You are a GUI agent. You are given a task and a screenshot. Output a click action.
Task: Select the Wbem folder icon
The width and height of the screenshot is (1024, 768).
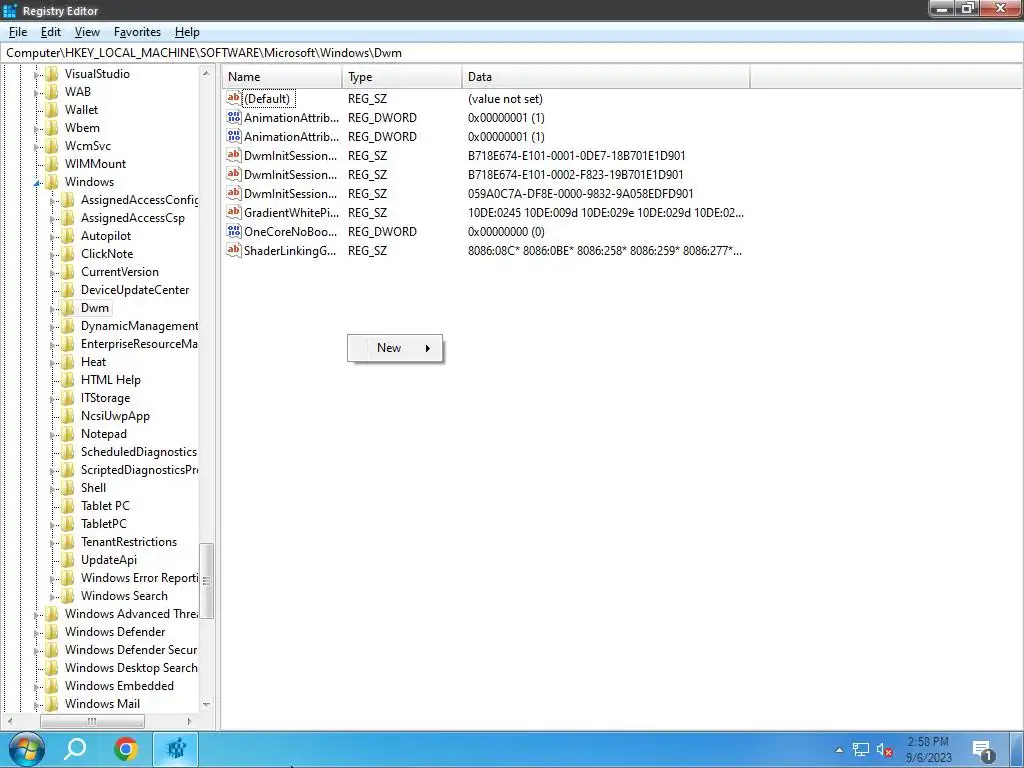52,127
